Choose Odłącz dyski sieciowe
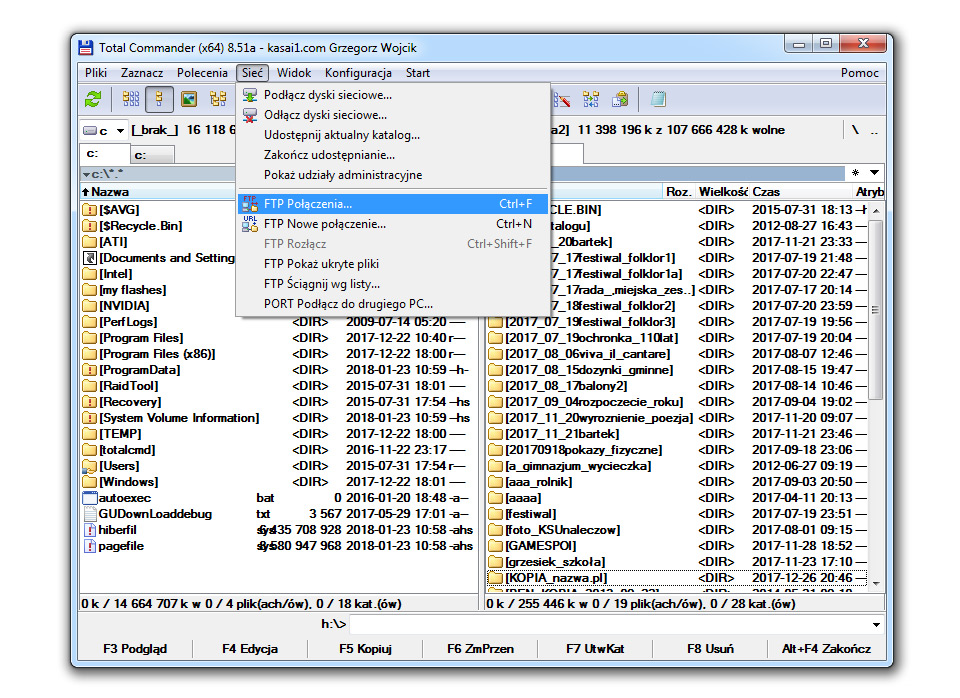 (x=392, y=115)
